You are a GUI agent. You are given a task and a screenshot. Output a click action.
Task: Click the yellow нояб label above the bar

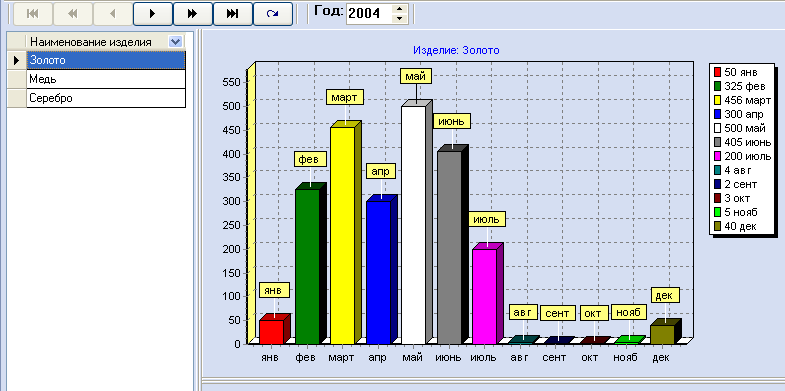click(629, 312)
